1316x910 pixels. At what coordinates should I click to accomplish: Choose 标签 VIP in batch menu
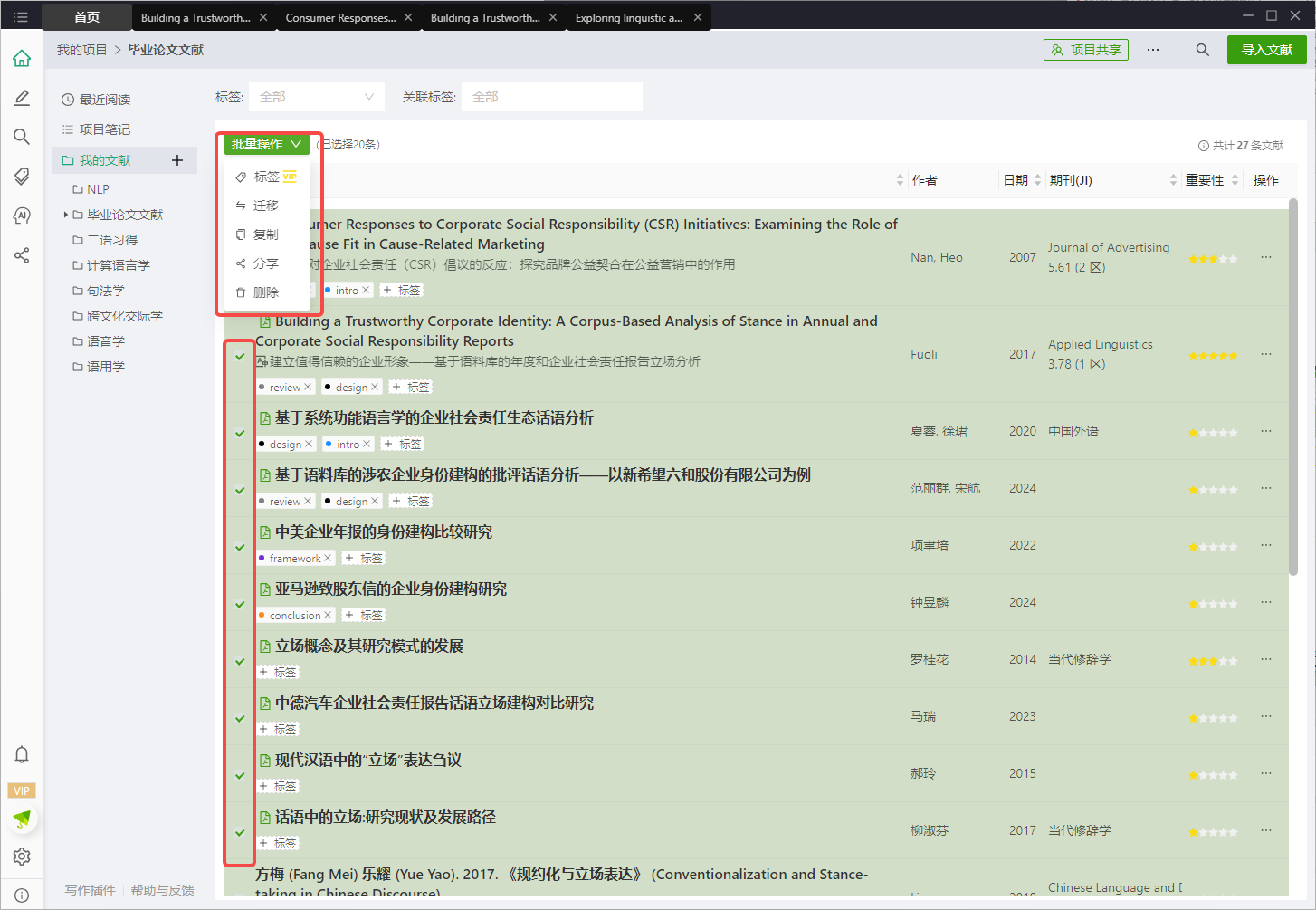pos(266,177)
